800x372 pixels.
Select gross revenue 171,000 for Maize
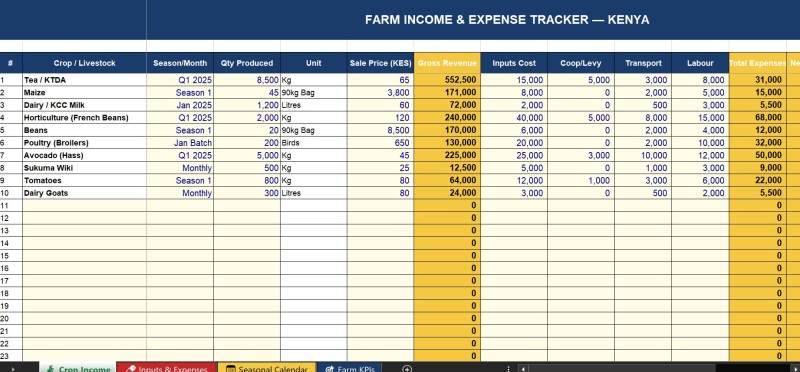pyautogui.click(x=447, y=93)
